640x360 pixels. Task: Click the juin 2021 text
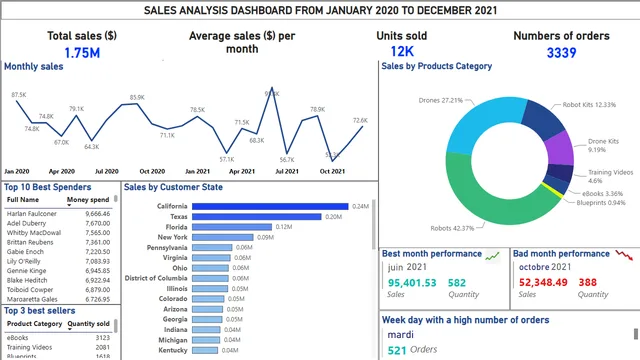click(407, 267)
